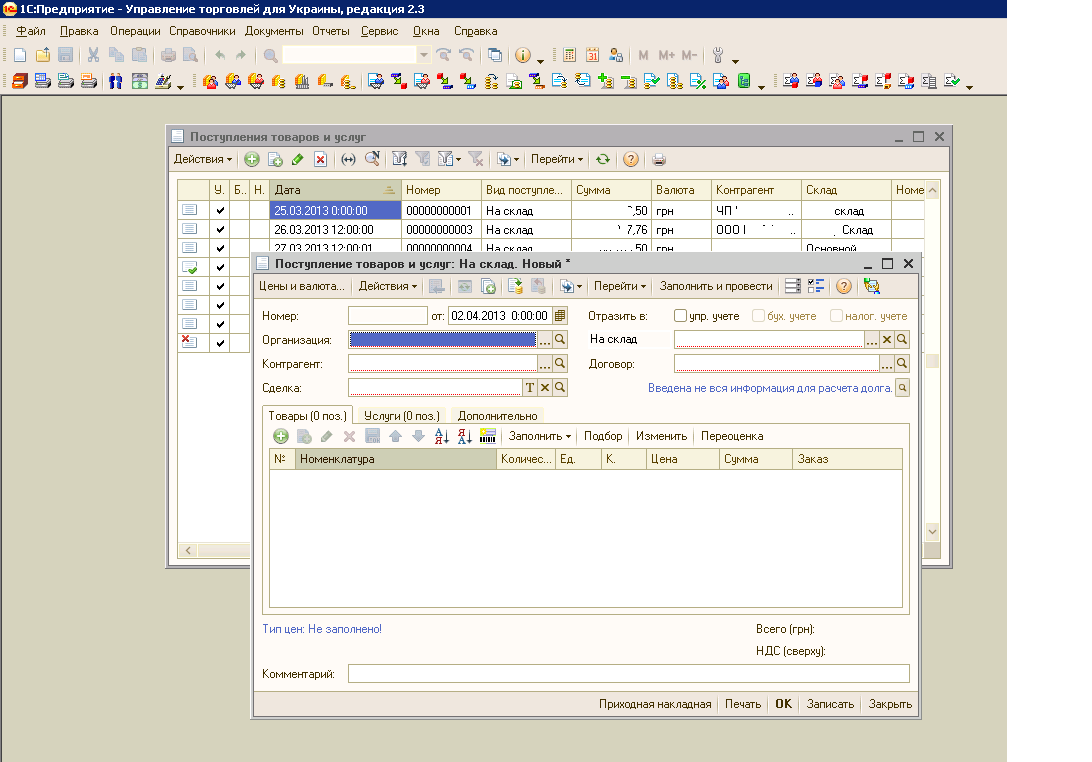Click the sort descending Я-А icon in Товары toolbar
Screen dimensions: 1092x762
pyautogui.click(x=465, y=436)
